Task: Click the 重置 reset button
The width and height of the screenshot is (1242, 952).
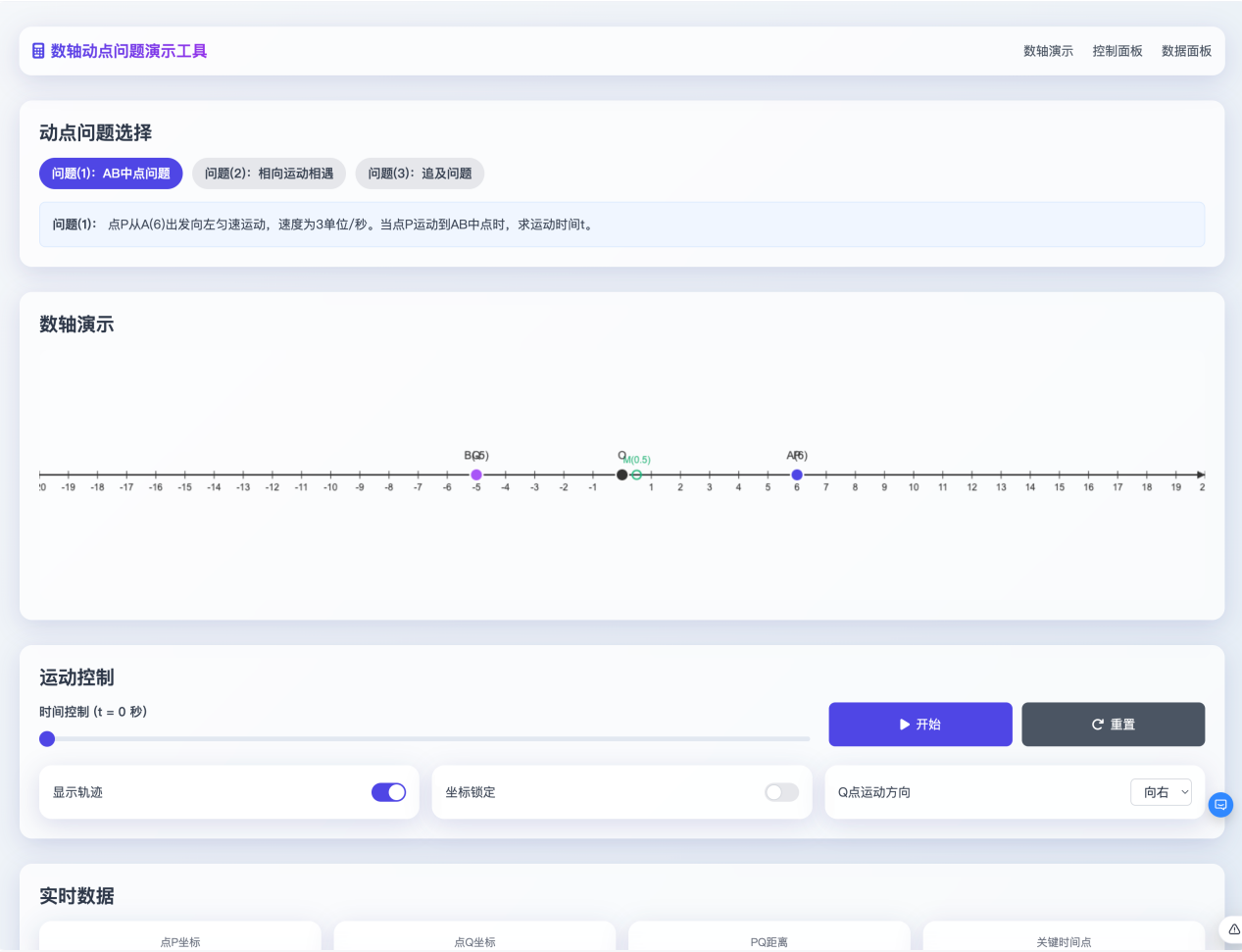Action: coord(1113,725)
